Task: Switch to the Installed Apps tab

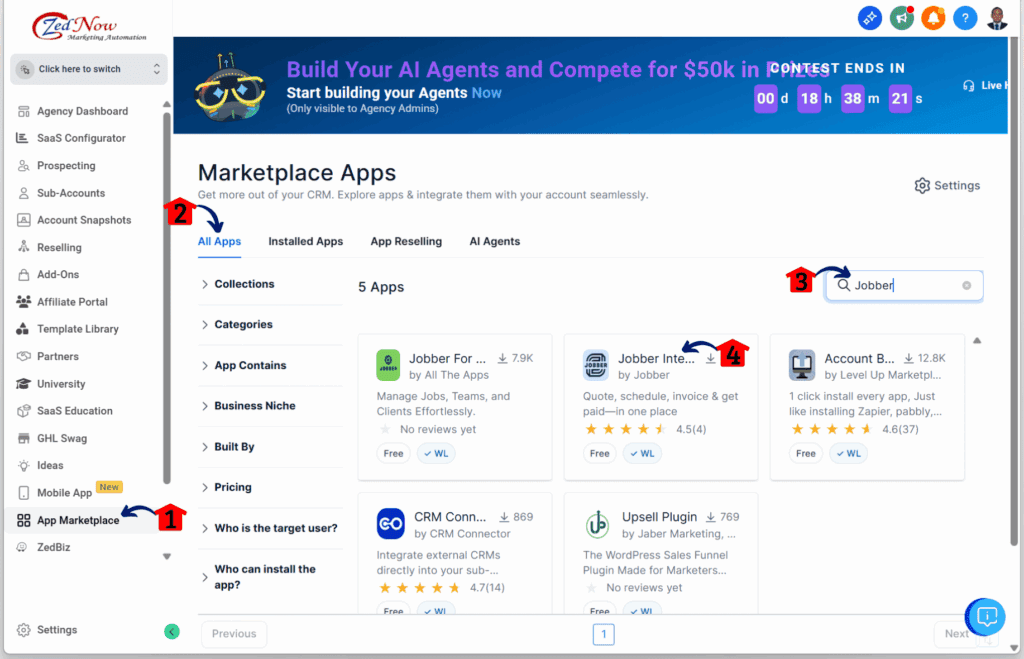Action: (x=305, y=241)
